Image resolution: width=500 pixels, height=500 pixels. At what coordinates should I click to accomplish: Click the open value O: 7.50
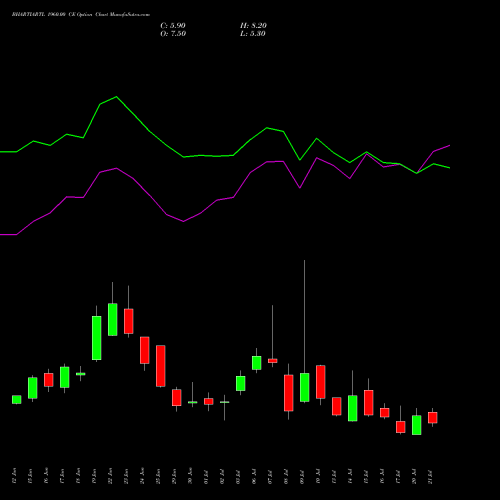(173, 34)
